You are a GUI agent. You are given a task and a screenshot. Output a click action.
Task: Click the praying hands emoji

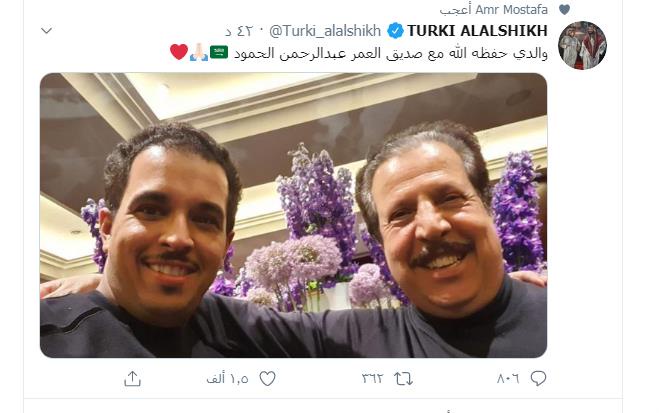pos(199,53)
